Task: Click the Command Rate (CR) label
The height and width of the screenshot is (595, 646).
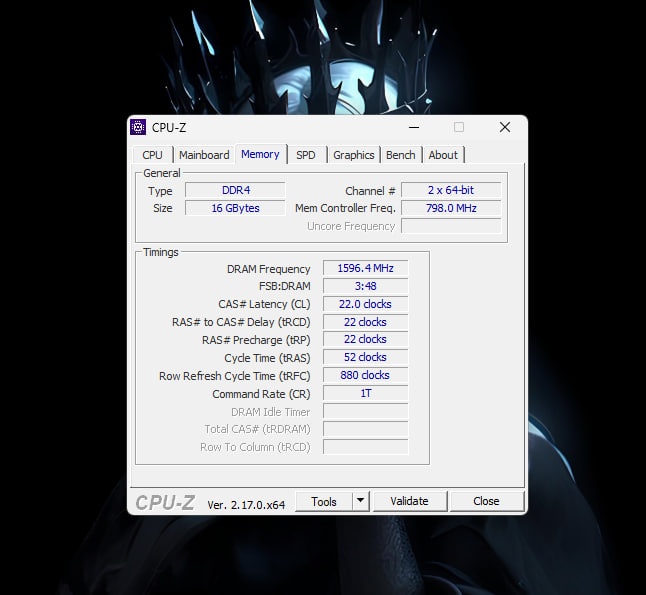Action: [x=261, y=394]
